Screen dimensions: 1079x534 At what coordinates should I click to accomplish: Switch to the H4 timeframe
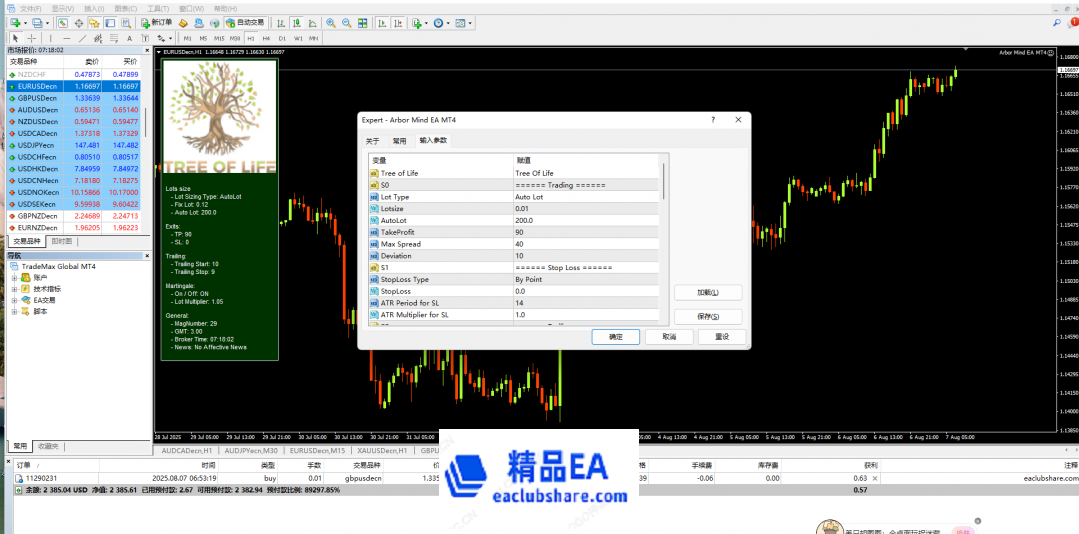(x=266, y=38)
